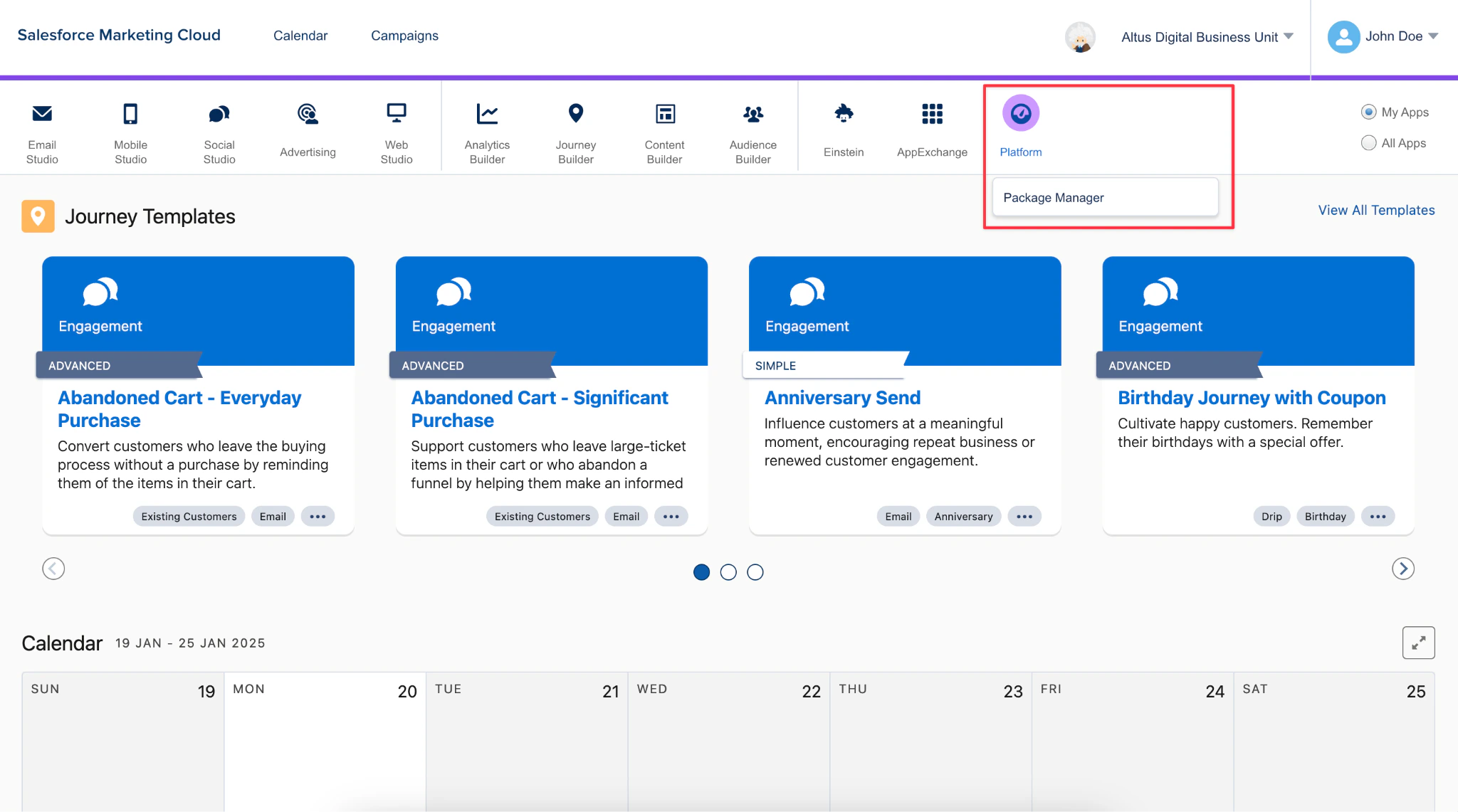Go to next journey templates

coord(1403,569)
